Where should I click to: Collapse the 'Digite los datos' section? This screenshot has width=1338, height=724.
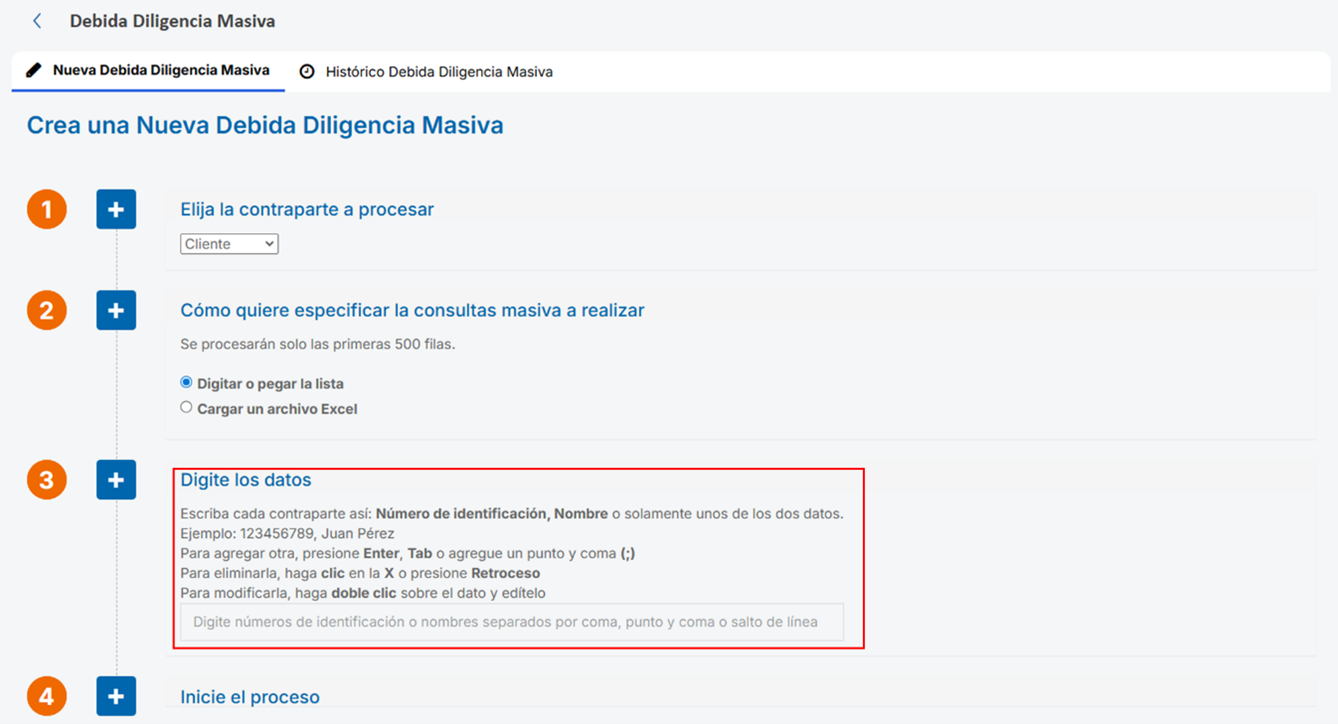[x=116, y=479]
